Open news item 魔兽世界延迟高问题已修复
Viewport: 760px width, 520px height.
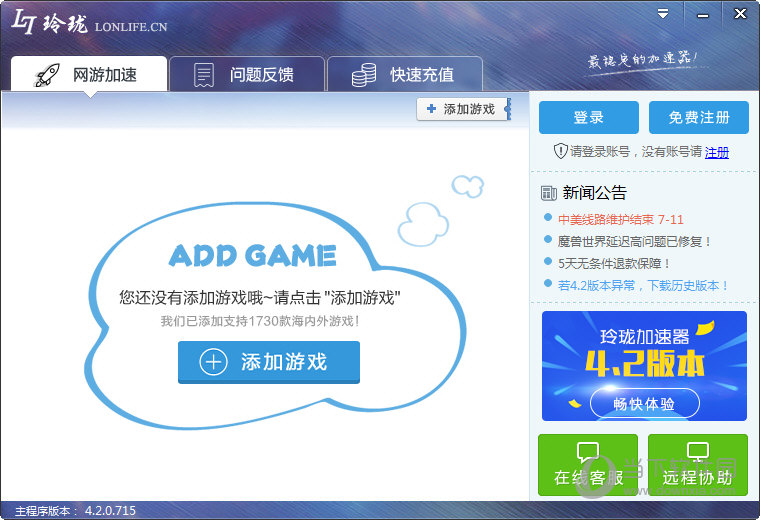pyautogui.click(x=634, y=241)
